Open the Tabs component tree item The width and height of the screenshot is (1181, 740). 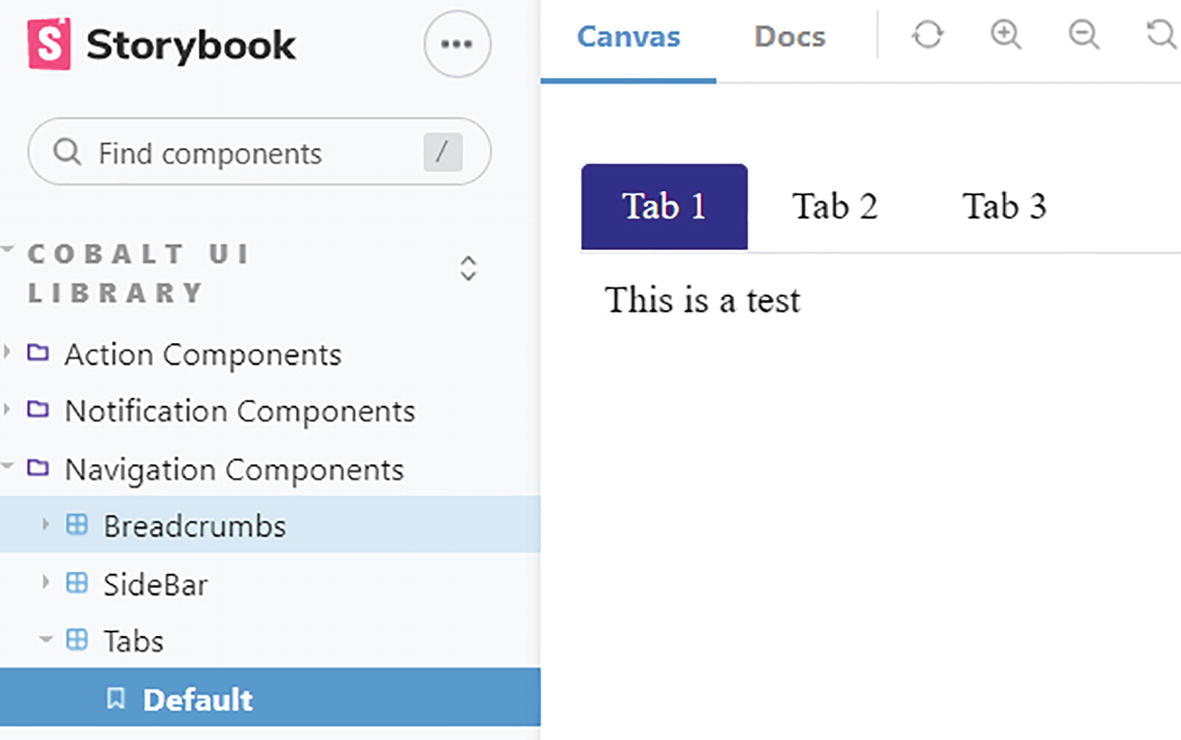click(133, 641)
